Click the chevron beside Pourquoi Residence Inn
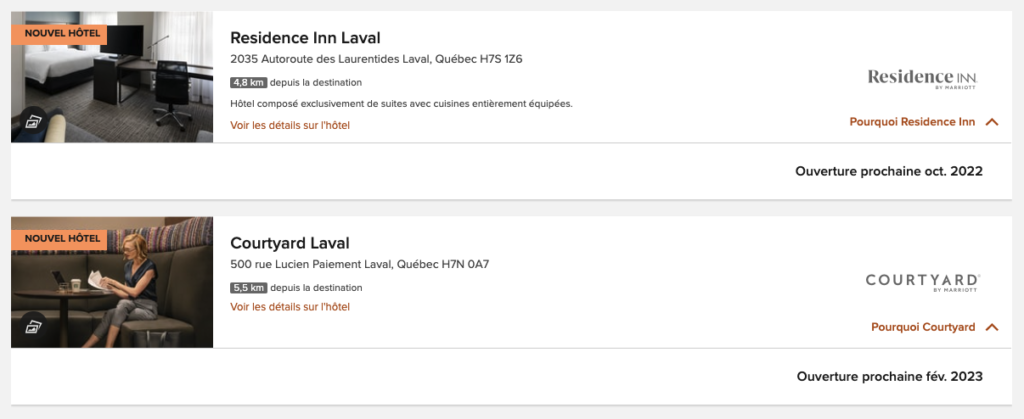This screenshot has height=419, width=1024. 992,122
